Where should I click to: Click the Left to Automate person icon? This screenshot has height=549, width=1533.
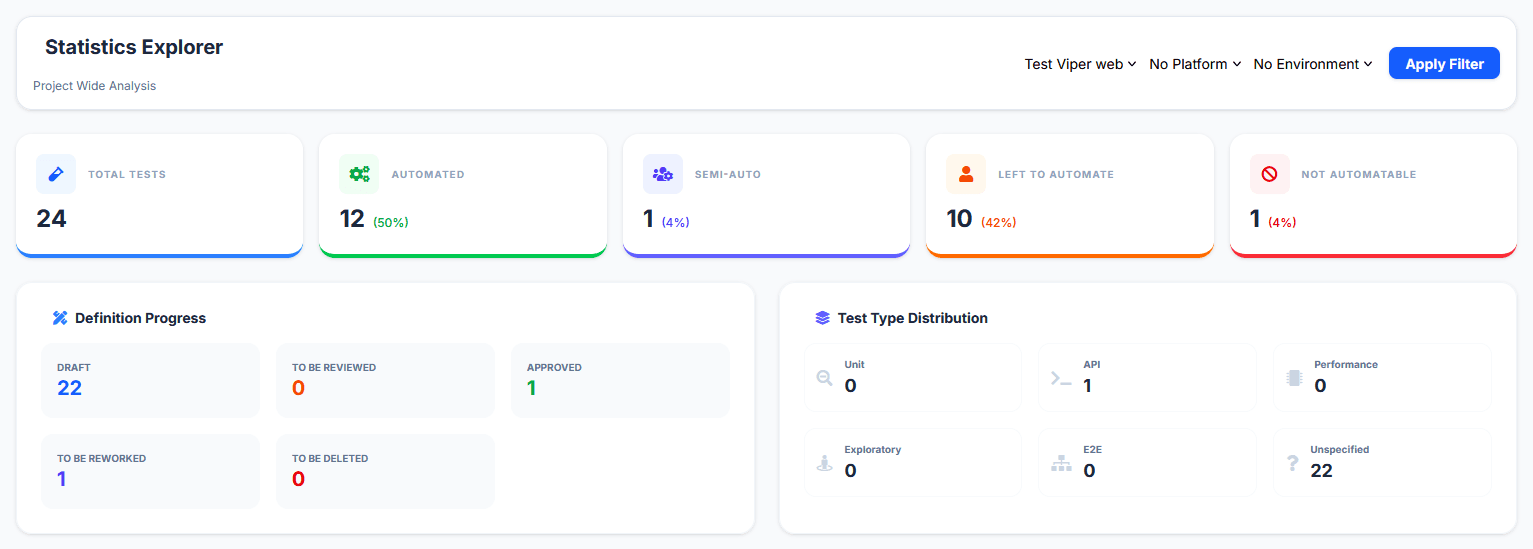pyautogui.click(x=966, y=174)
